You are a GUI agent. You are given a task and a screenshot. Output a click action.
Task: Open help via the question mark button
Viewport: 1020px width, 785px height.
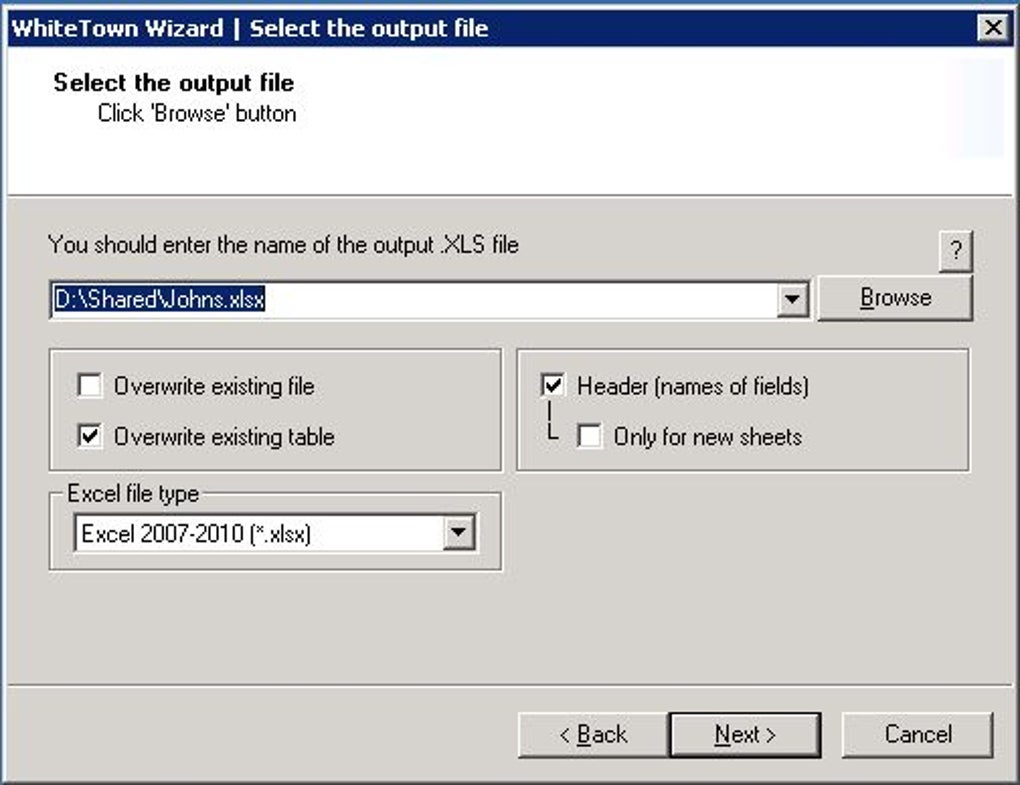click(956, 250)
